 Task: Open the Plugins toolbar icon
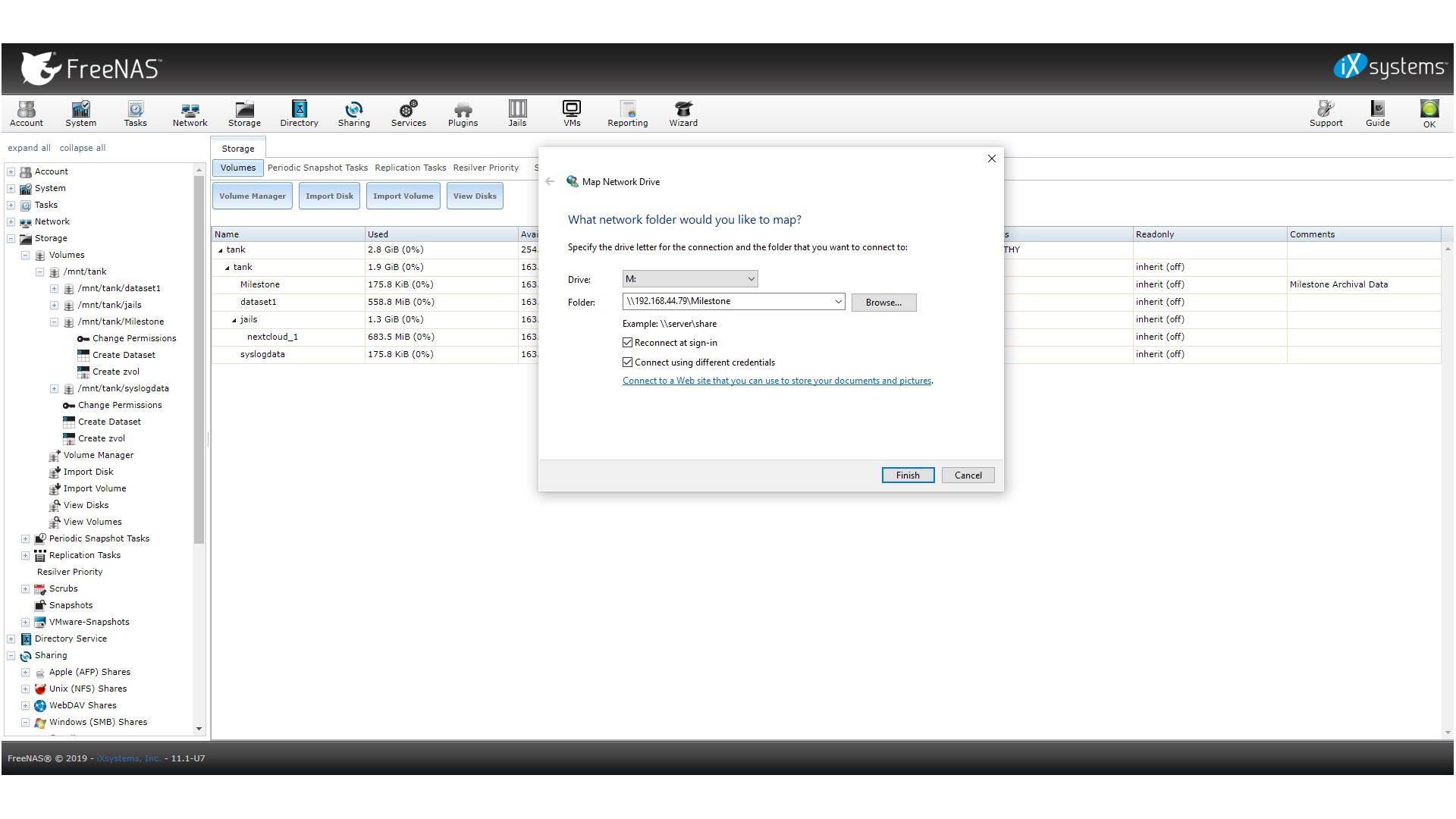click(x=463, y=114)
